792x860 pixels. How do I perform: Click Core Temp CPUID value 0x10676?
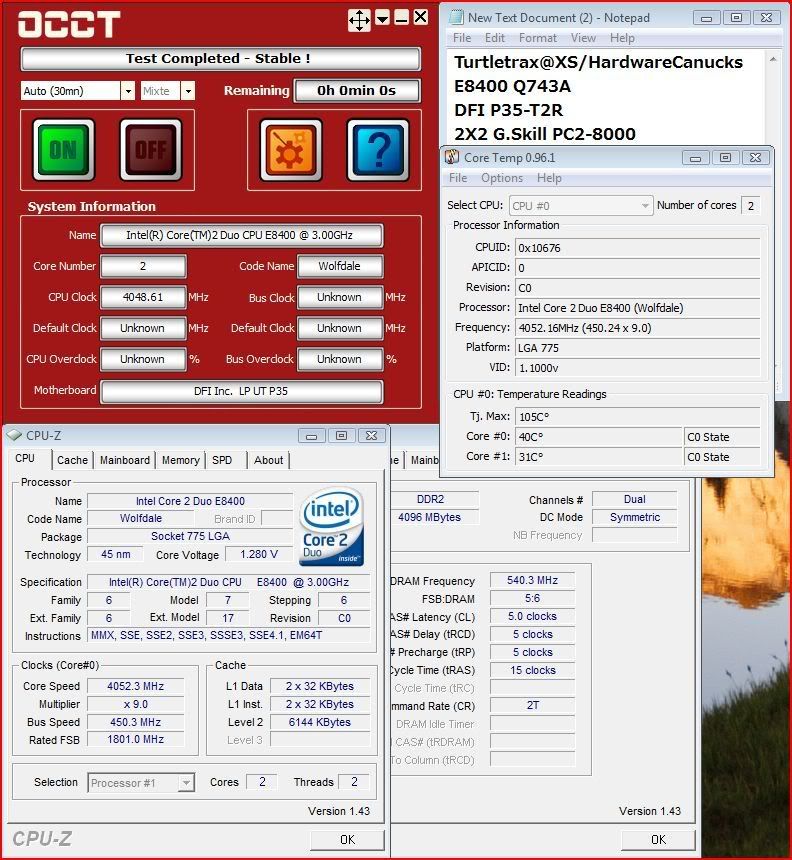pyautogui.click(x=637, y=248)
